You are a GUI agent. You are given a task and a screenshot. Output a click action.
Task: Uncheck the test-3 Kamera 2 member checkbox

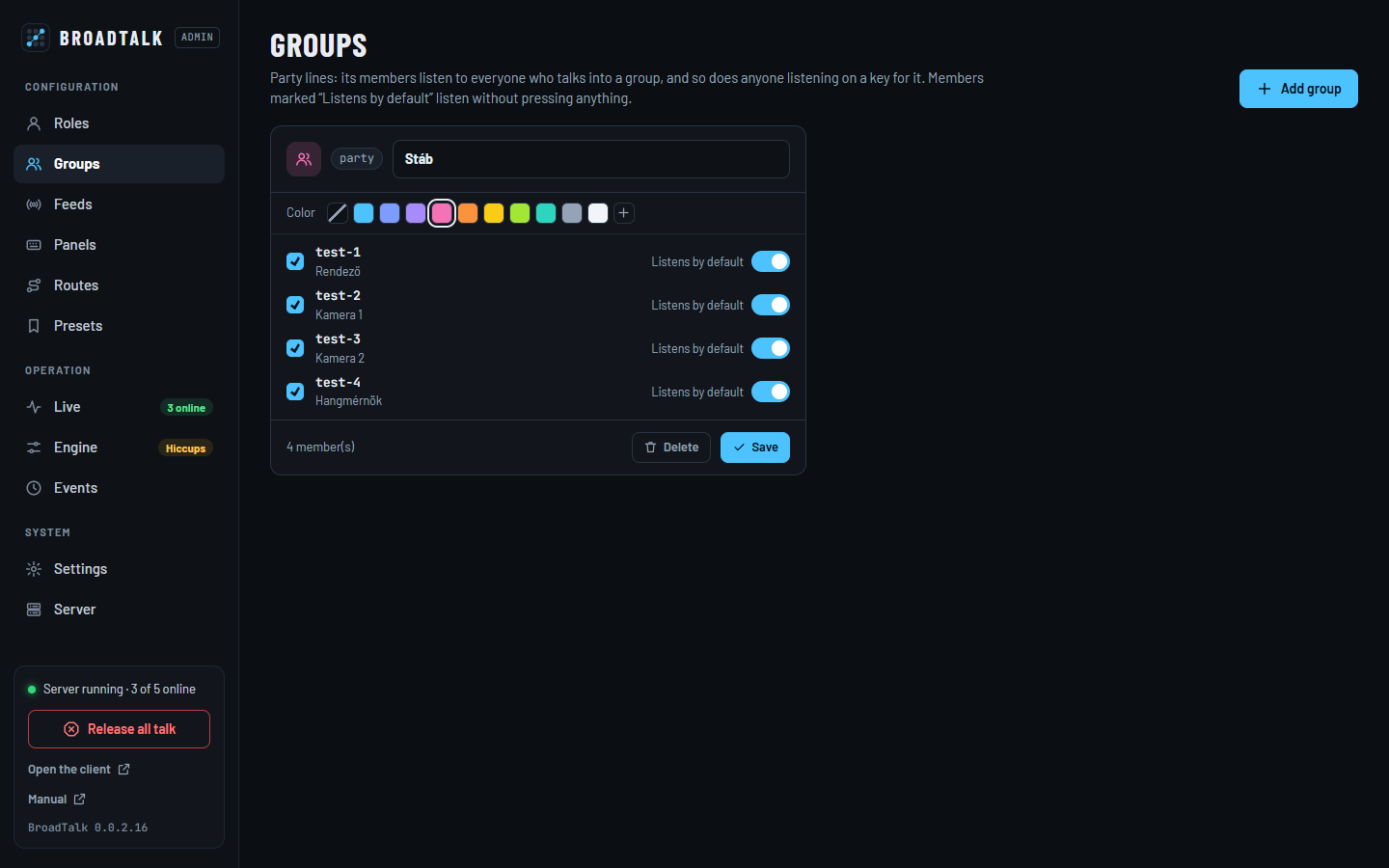[295, 348]
